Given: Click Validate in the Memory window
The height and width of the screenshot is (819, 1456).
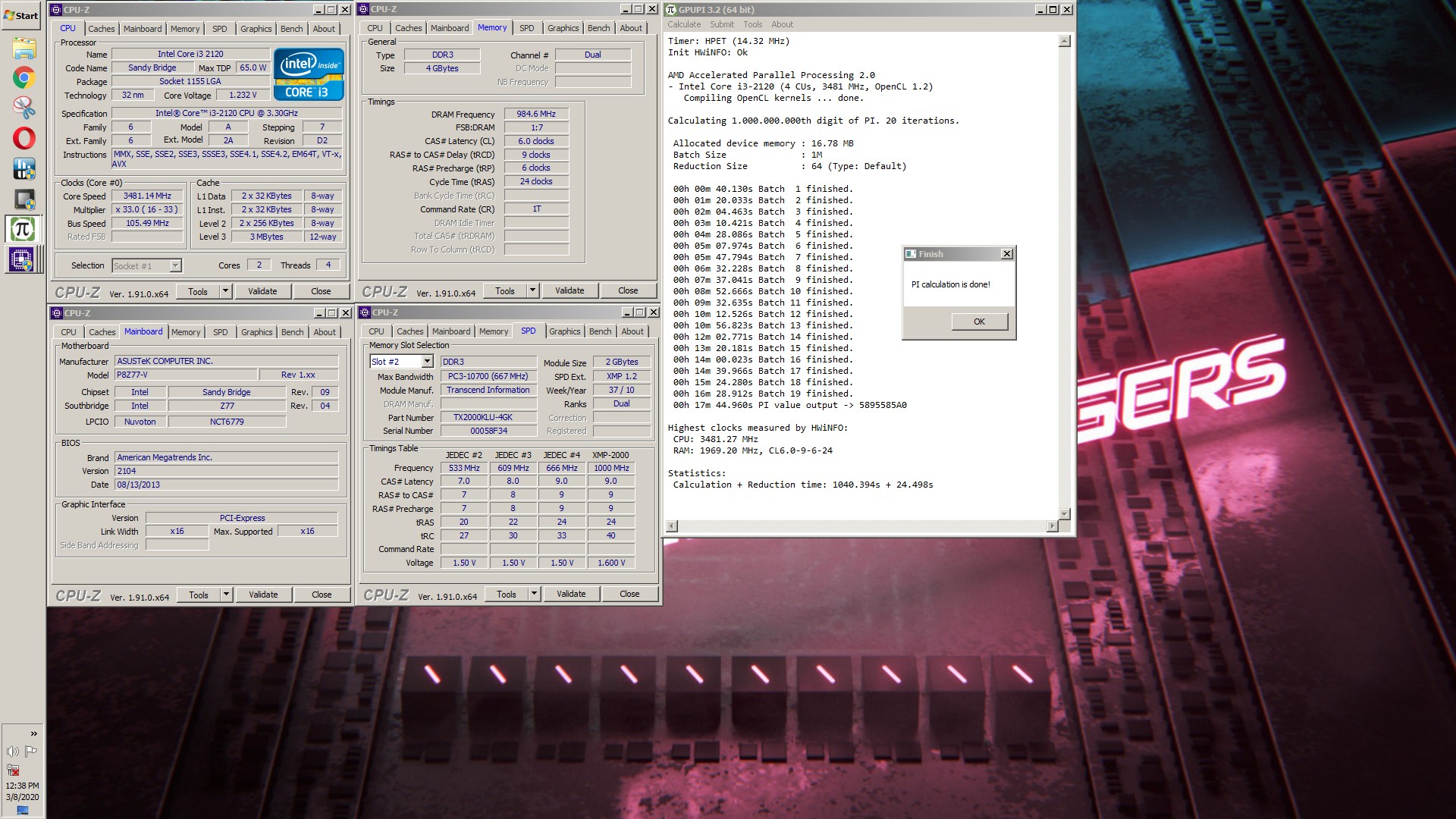Looking at the screenshot, I should coord(570,290).
